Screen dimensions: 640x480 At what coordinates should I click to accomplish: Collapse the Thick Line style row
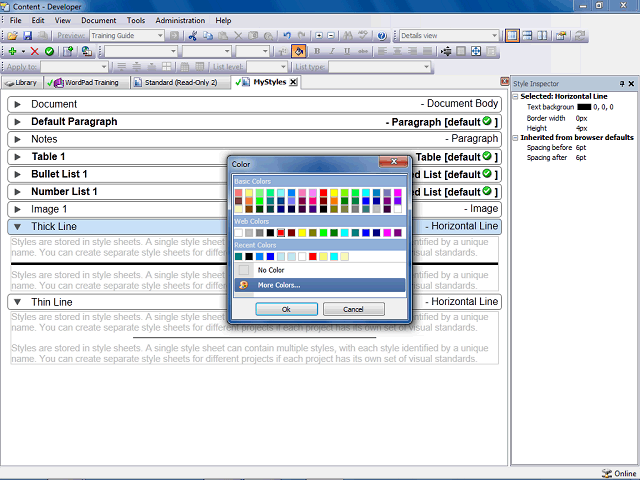tap(17, 227)
